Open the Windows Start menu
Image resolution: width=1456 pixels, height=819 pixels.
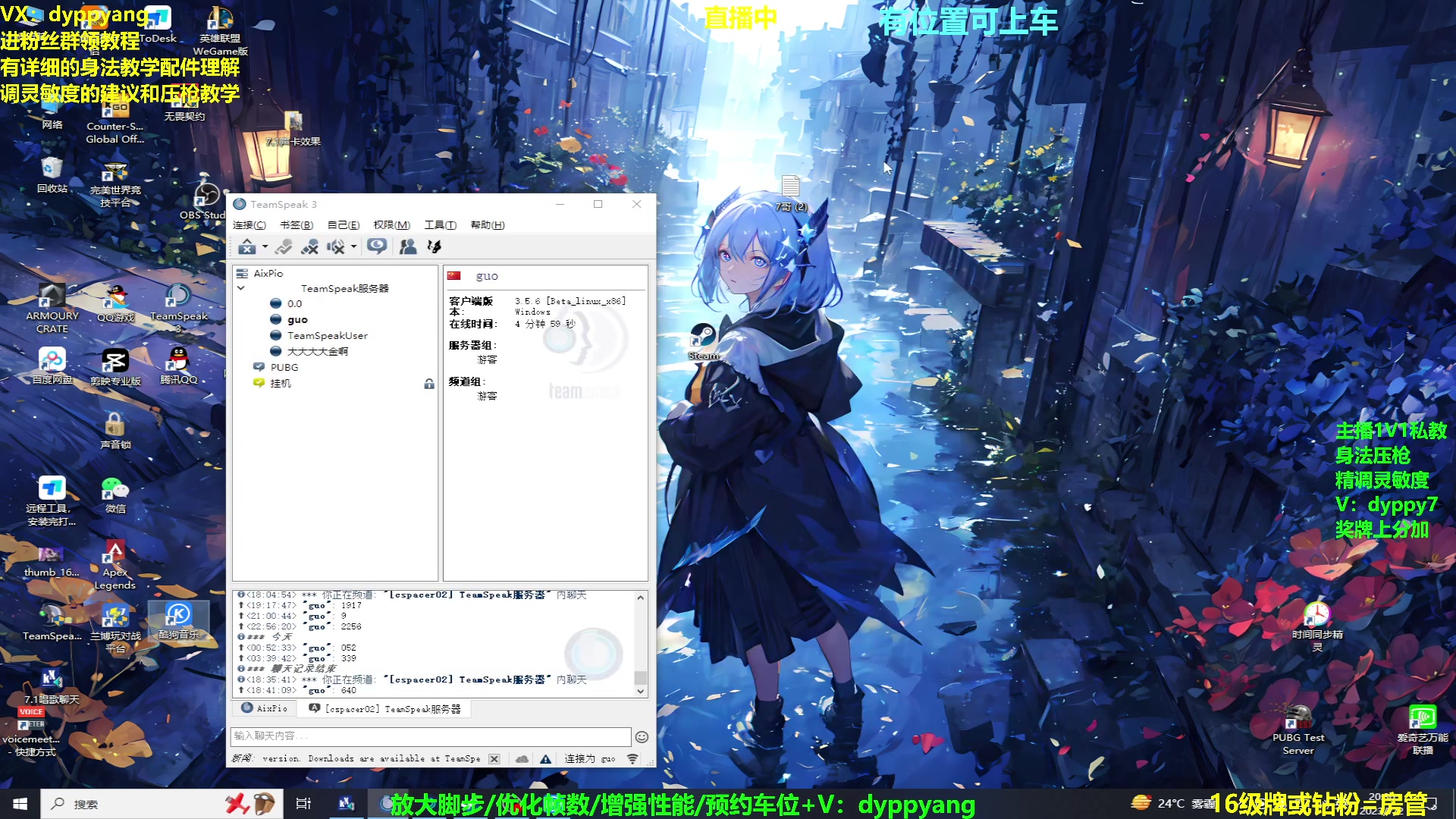[20, 804]
